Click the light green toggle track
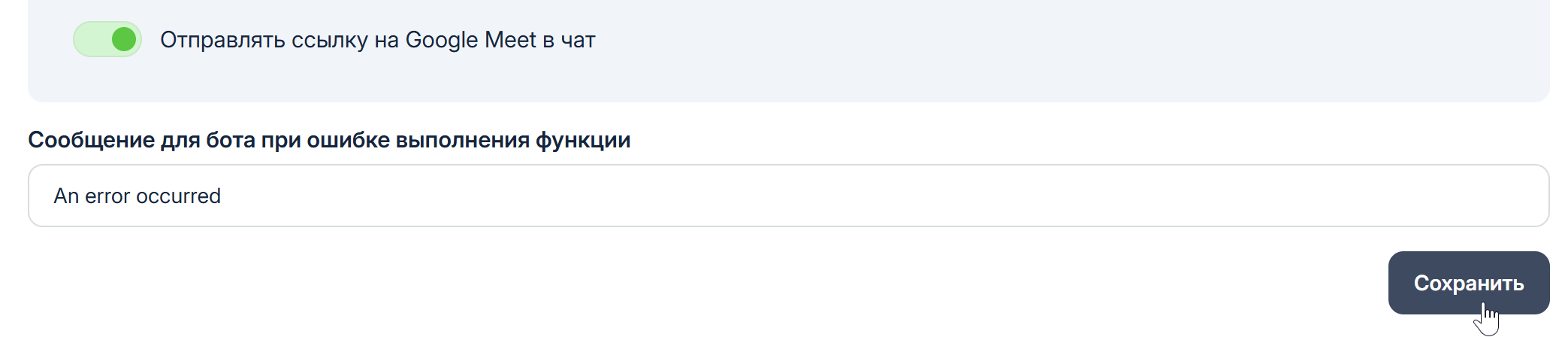The width and height of the screenshot is (1568, 337). coord(90,39)
